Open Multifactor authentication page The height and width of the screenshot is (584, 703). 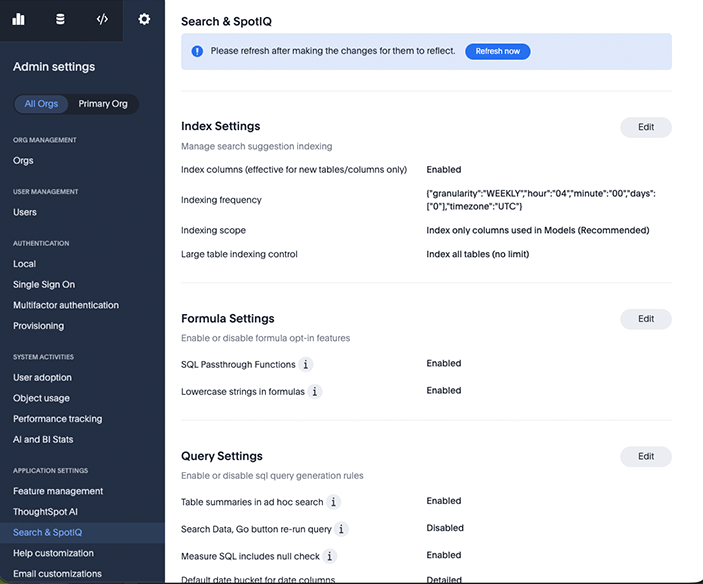[x=66, y=305]
